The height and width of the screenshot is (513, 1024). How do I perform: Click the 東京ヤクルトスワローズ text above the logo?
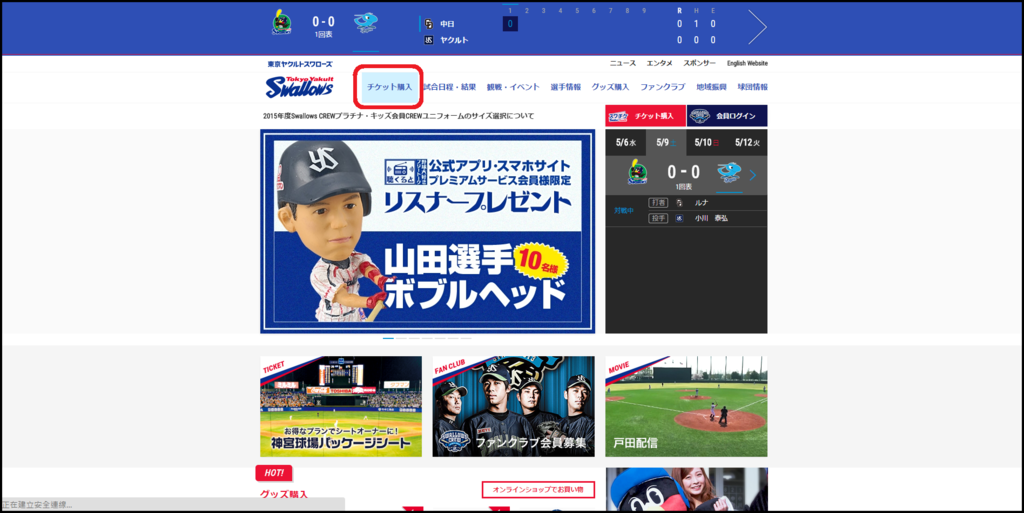[300, 64]
